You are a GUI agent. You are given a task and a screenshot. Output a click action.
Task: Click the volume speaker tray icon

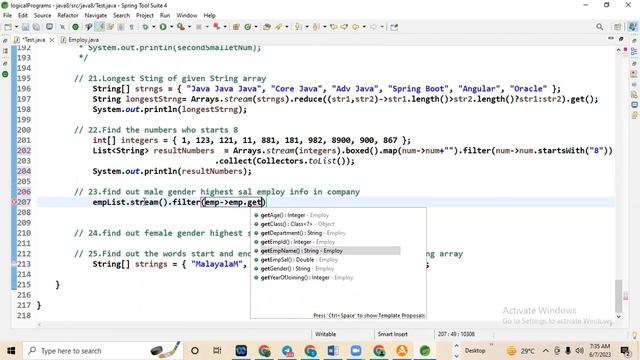click(x=579, y=351)
